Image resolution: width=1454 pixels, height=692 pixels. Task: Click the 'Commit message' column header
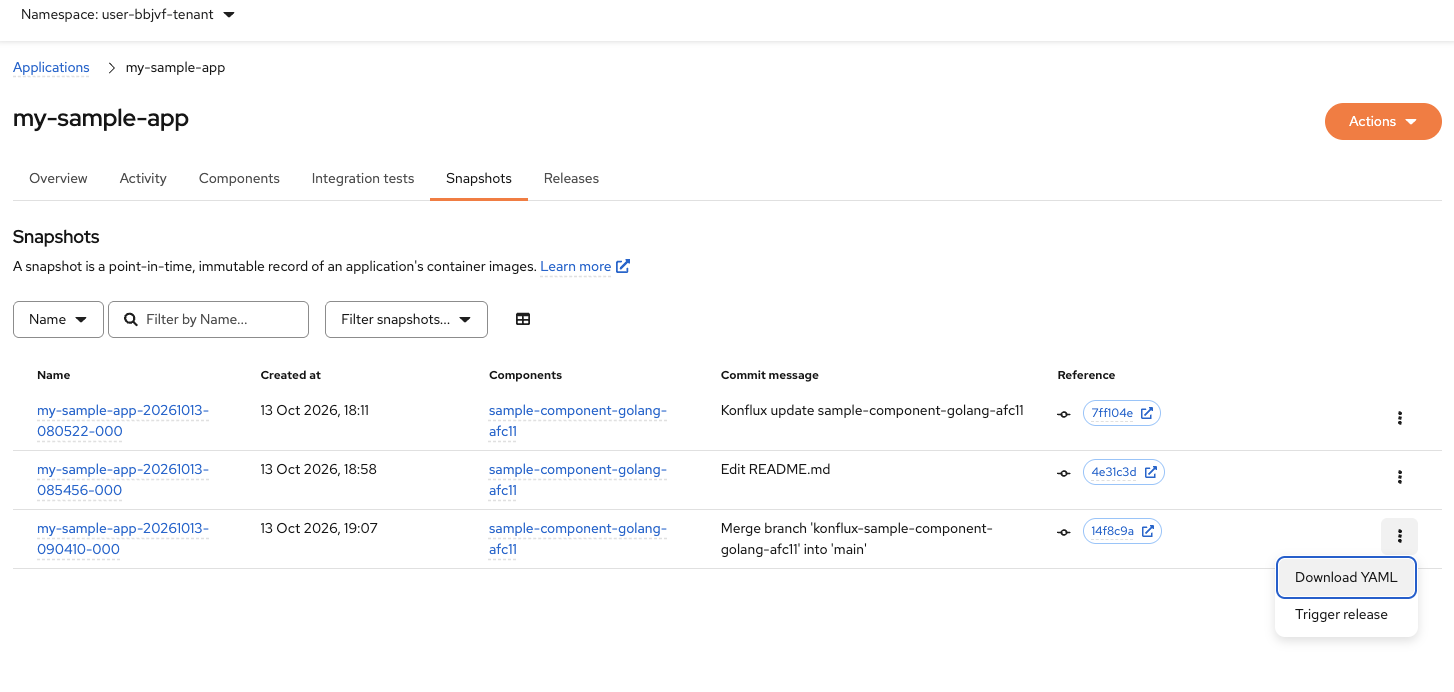pos(770,375)
